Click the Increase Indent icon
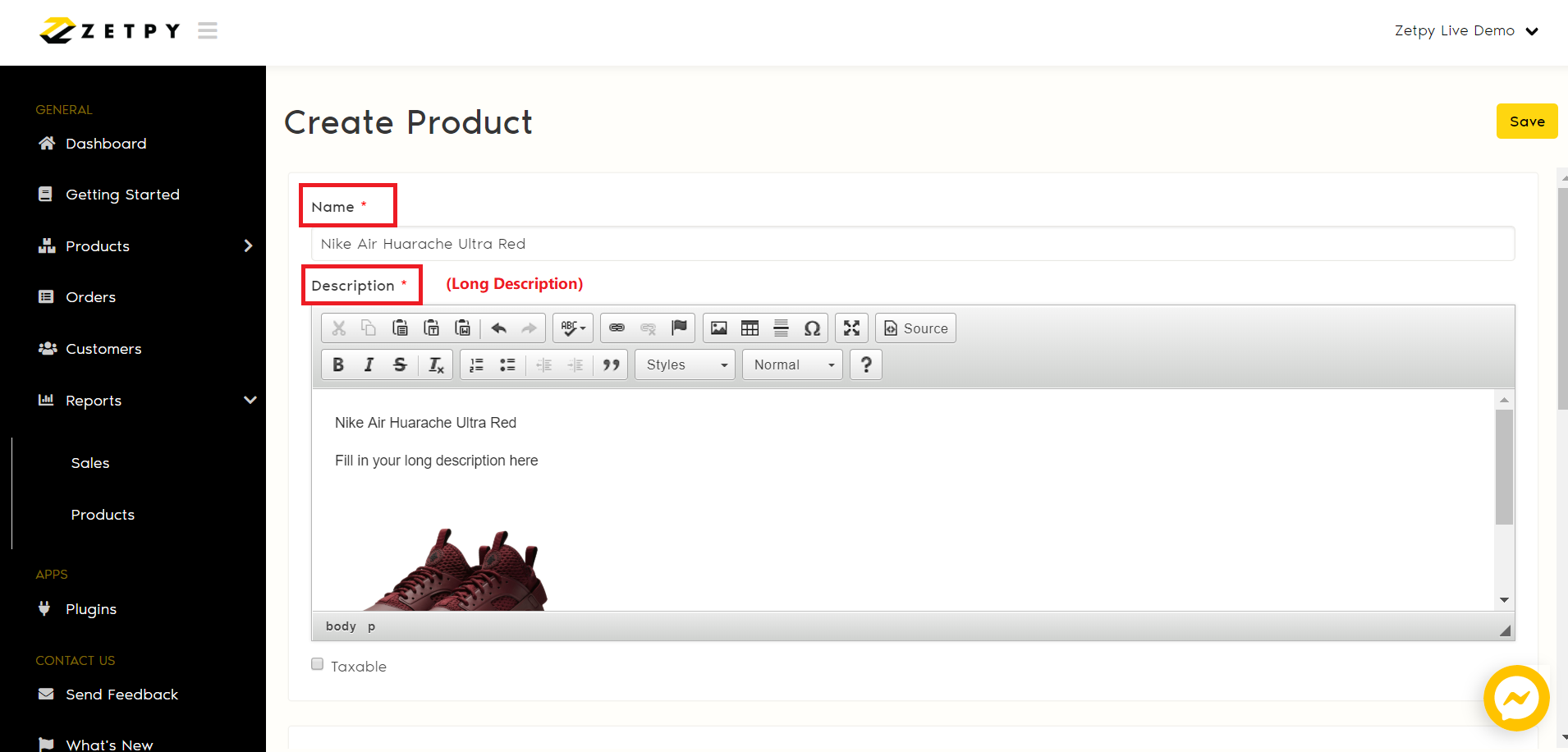 click(575, 365)
